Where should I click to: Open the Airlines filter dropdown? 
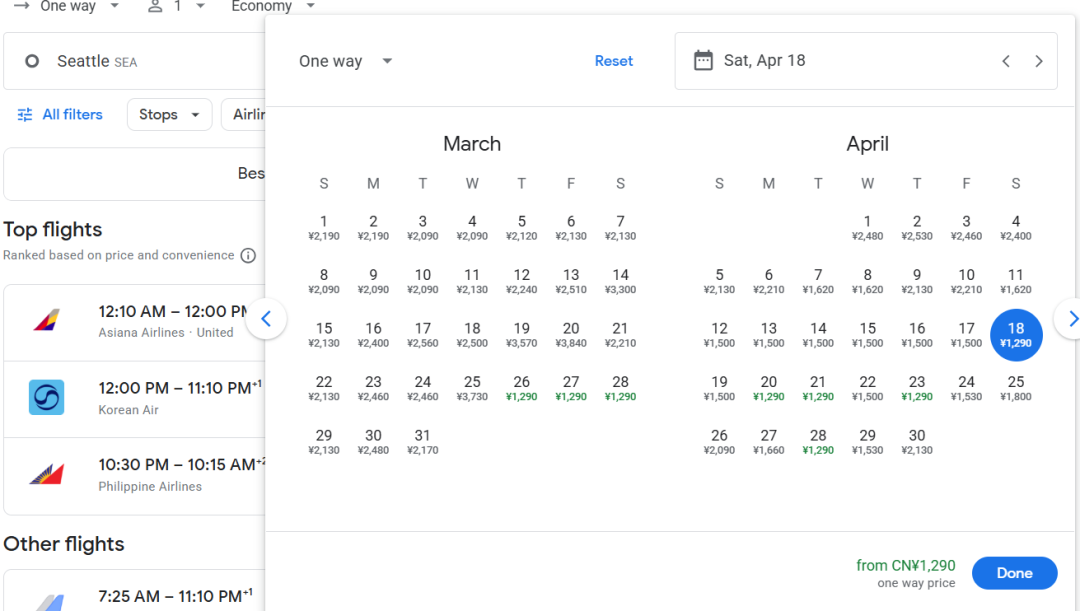click(244, 114)
